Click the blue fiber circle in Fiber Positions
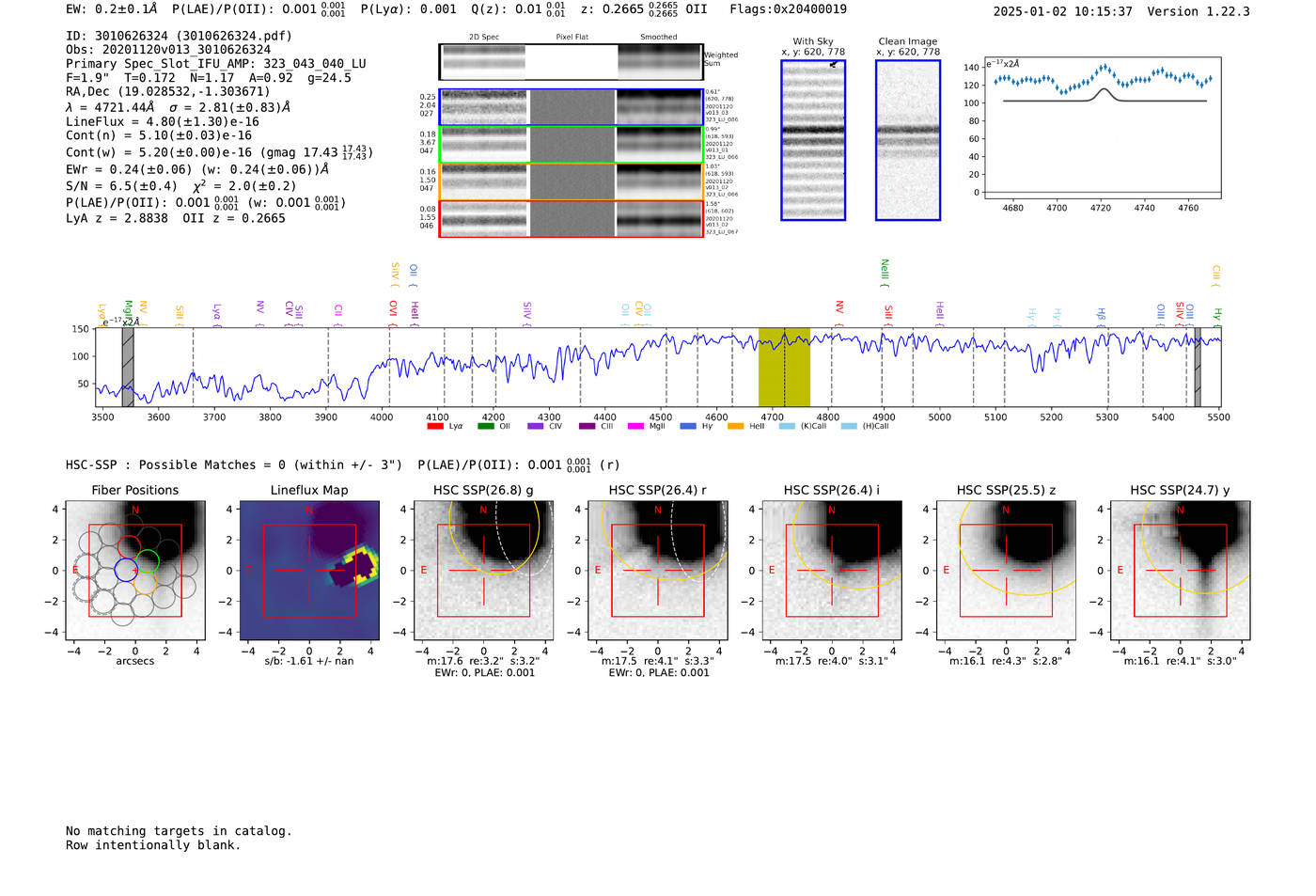 pos(125,570)
